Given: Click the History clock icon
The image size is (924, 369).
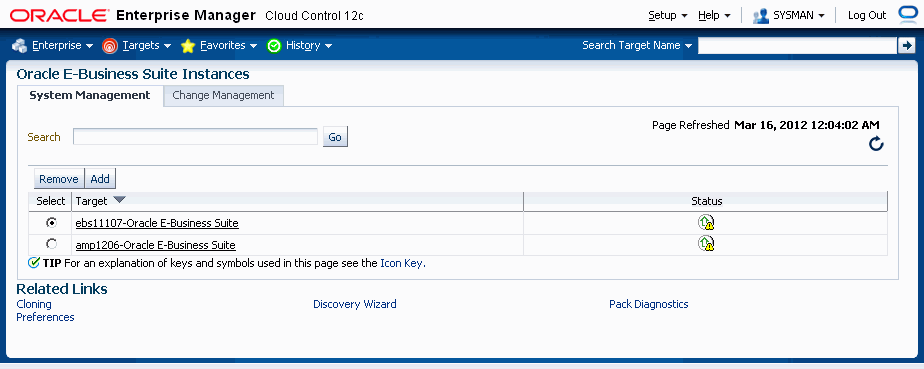Looking at the screenshot, I should click(x=274, y=45).
